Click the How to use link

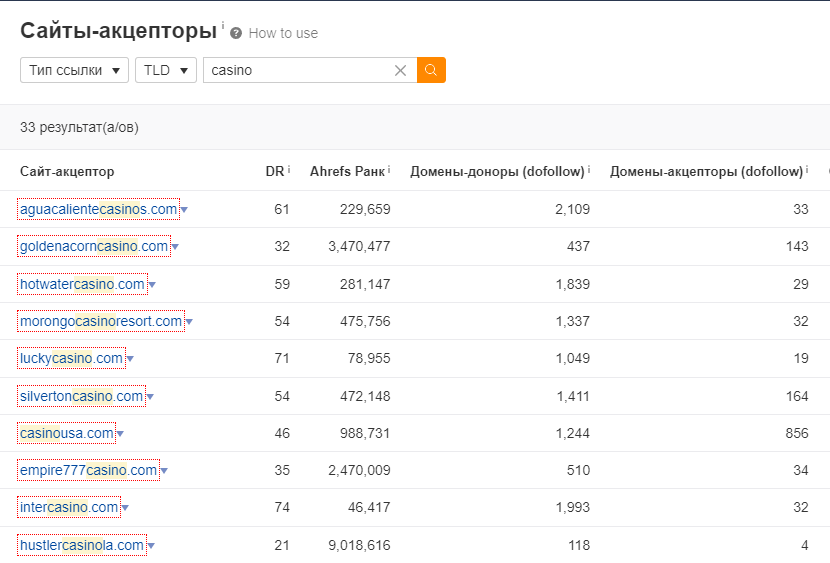tap(283, 33)
